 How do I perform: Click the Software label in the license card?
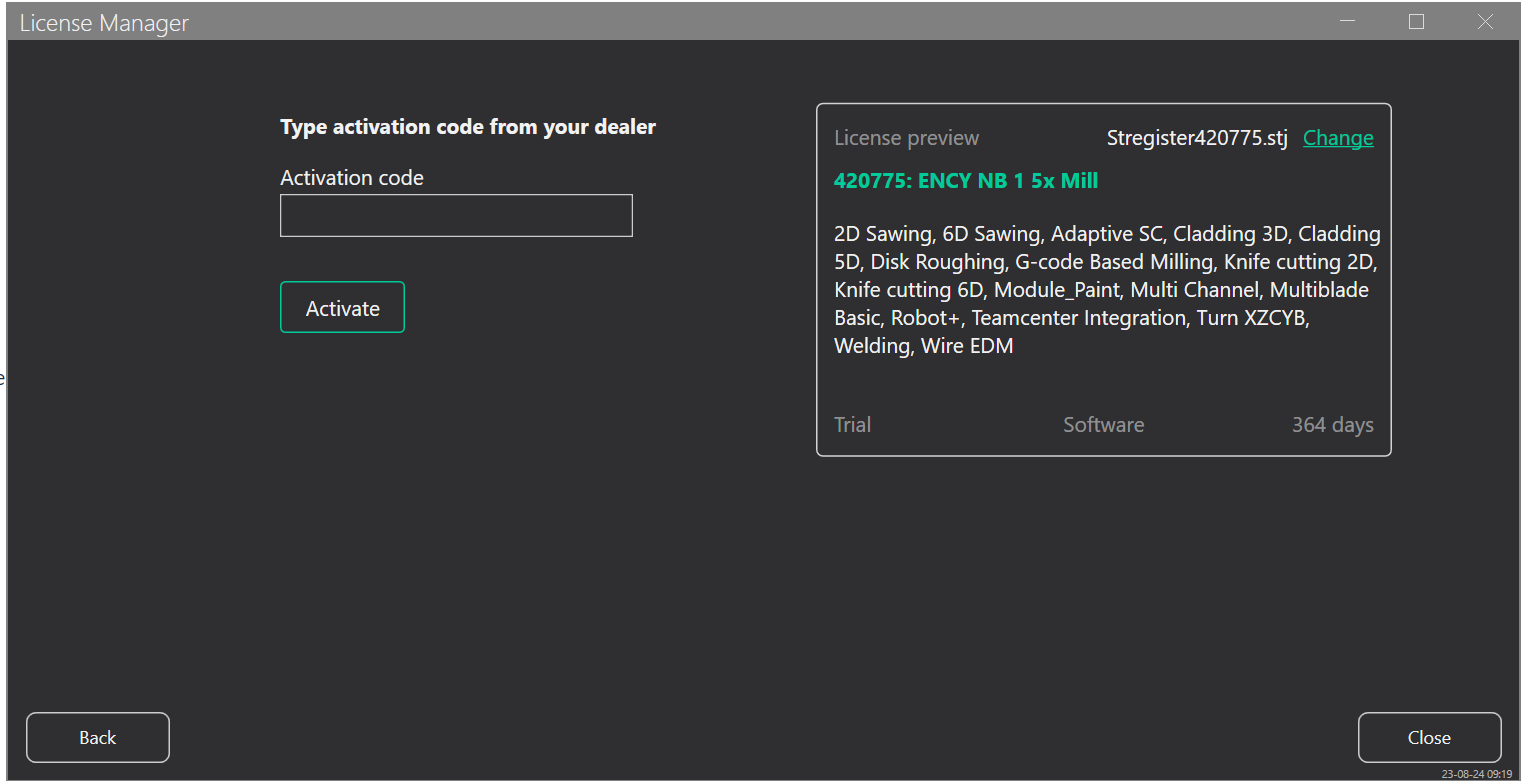tap(1103, 425)
